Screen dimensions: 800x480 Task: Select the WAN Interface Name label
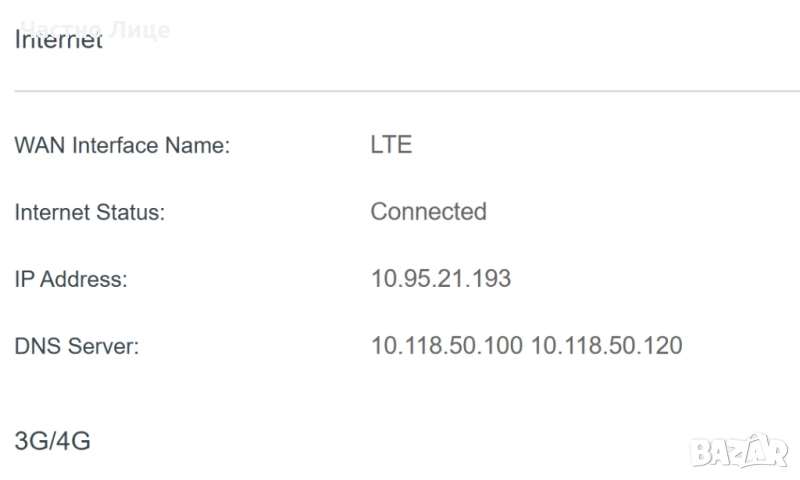point(122,146)
